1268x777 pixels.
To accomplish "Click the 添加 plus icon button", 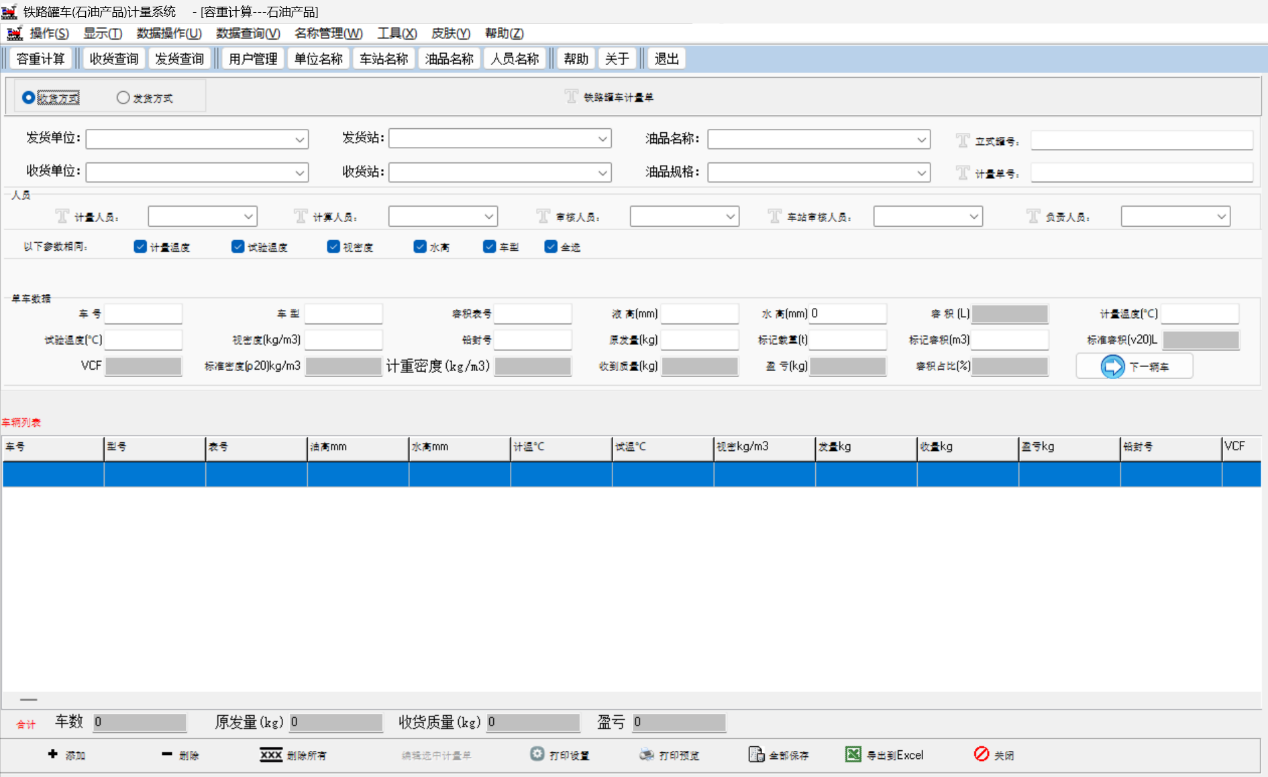I will pos(52,755).
